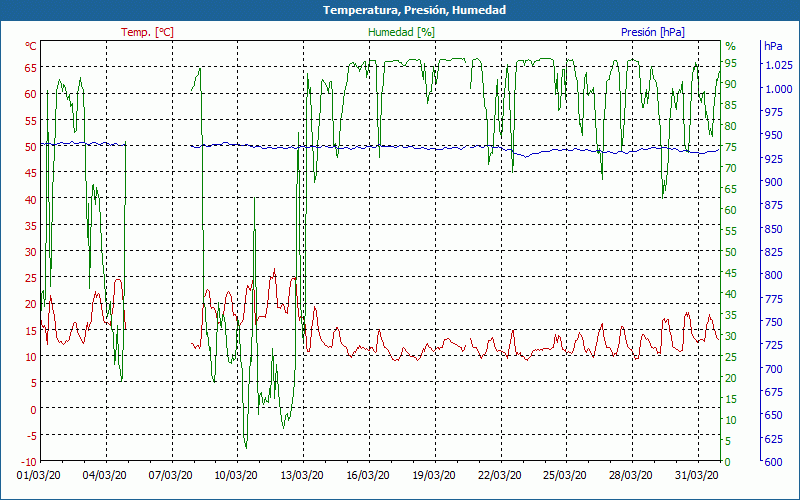
Task: Click the pressure axis value 875
Action: pos(772,205)
